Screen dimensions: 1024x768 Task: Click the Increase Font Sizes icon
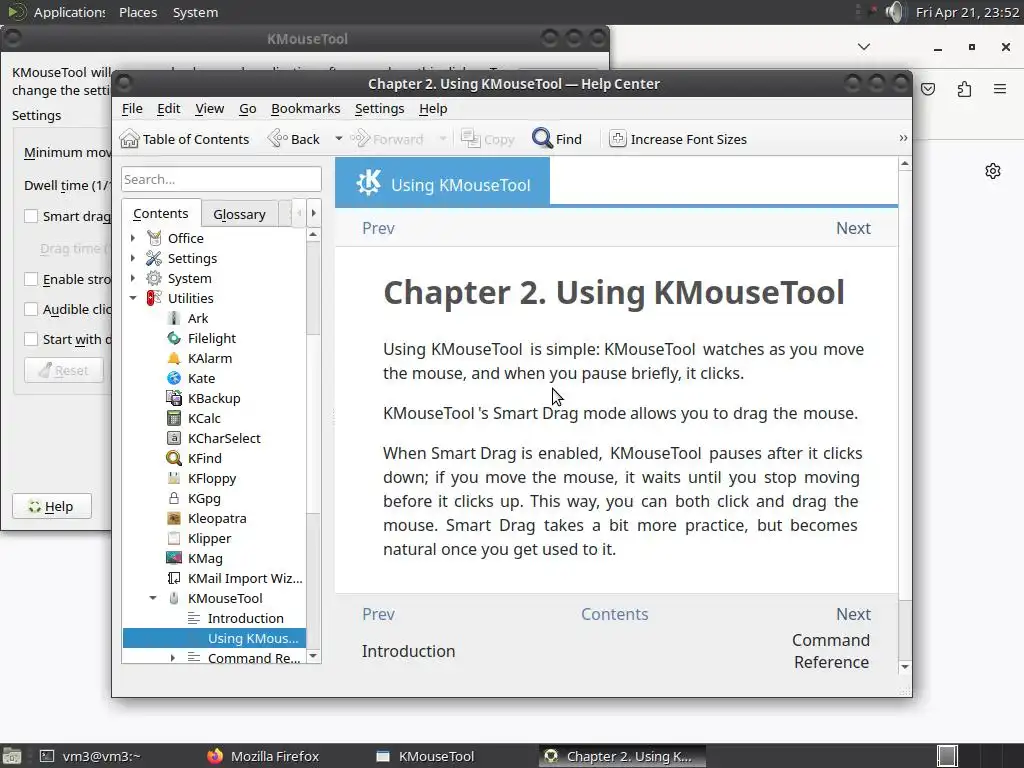pyautogui.click(x=617, y=139)
